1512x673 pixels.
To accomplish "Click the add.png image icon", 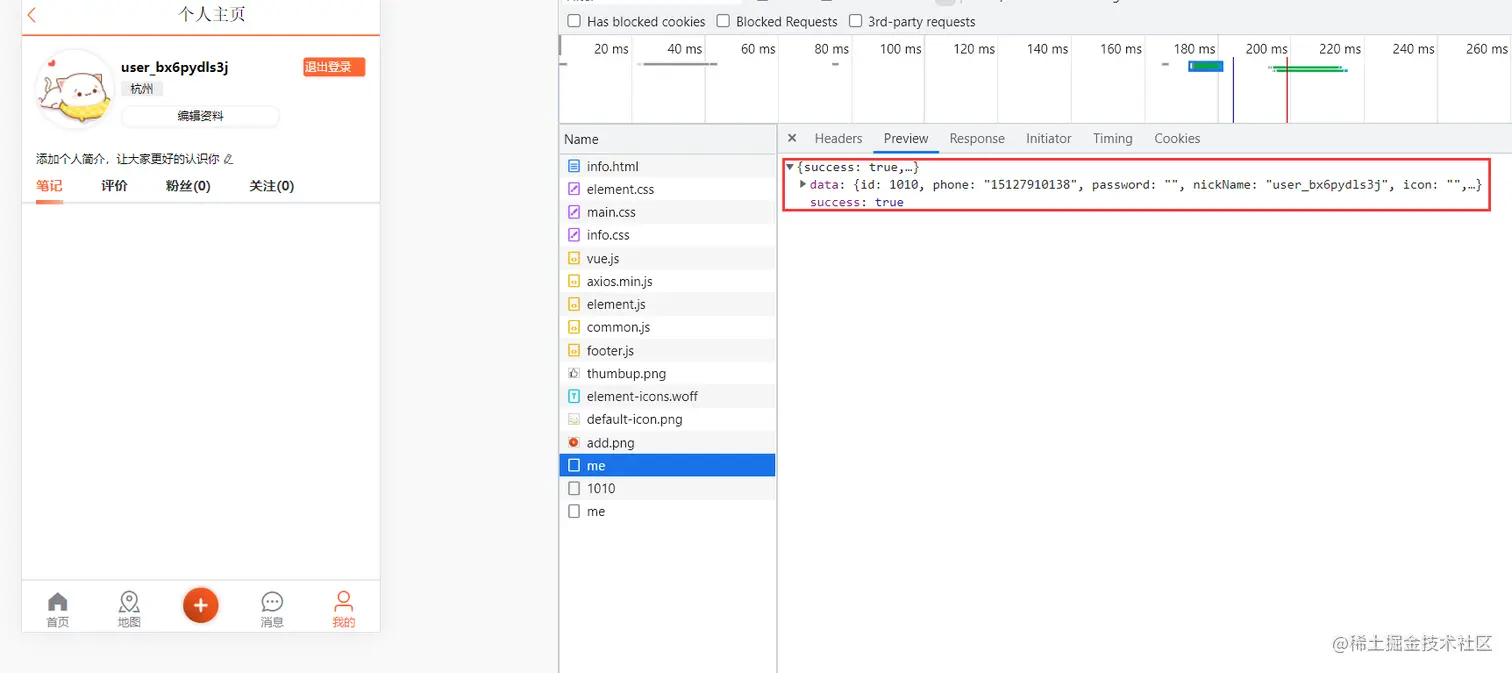I will 574,442.
